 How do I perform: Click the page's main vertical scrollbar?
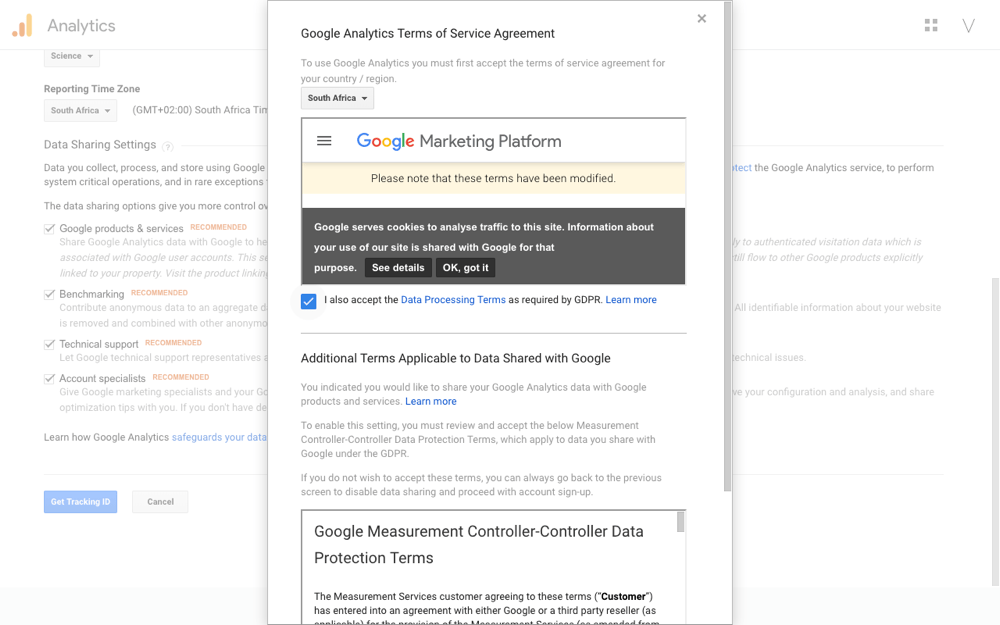pos(996,432)
